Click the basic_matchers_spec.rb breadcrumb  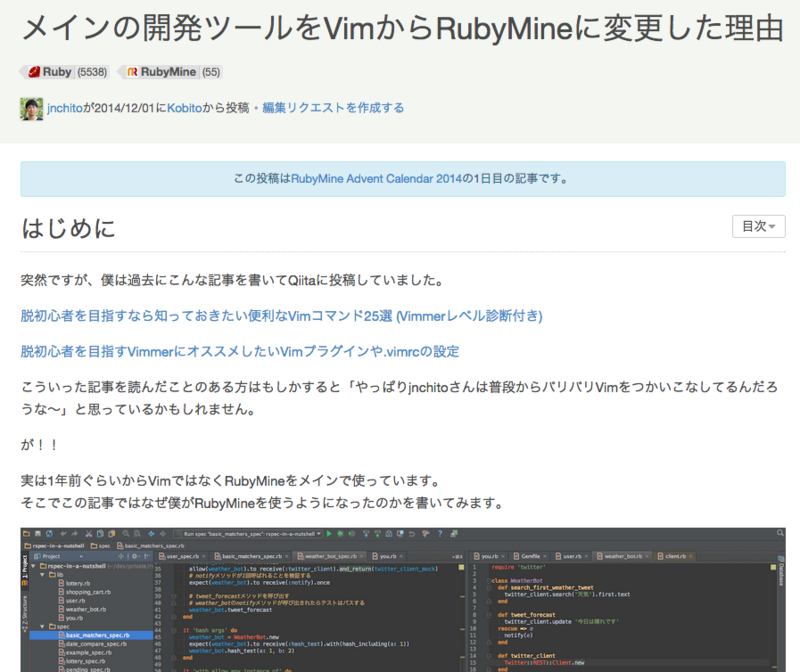click(x=151, y=546)
